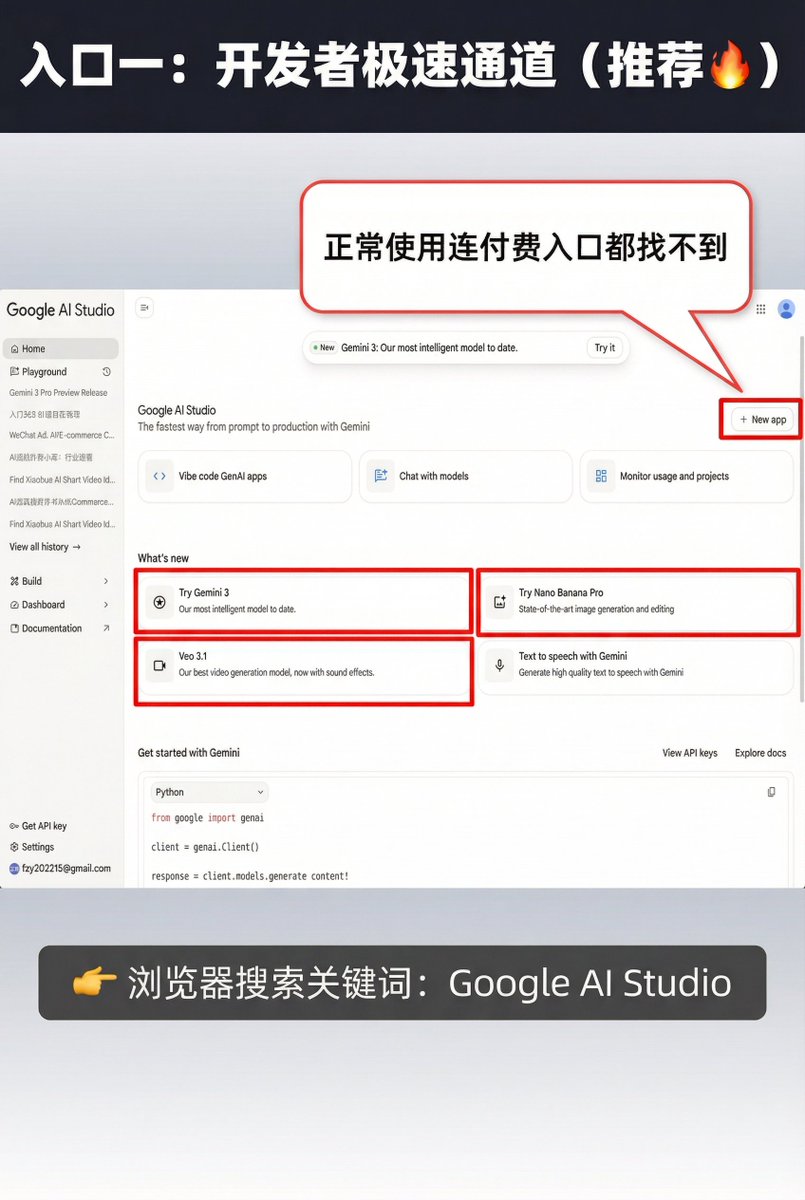The image size is (805, 1200).
Task: Open the Vibe code GenAI apps card
Action: 245,476
